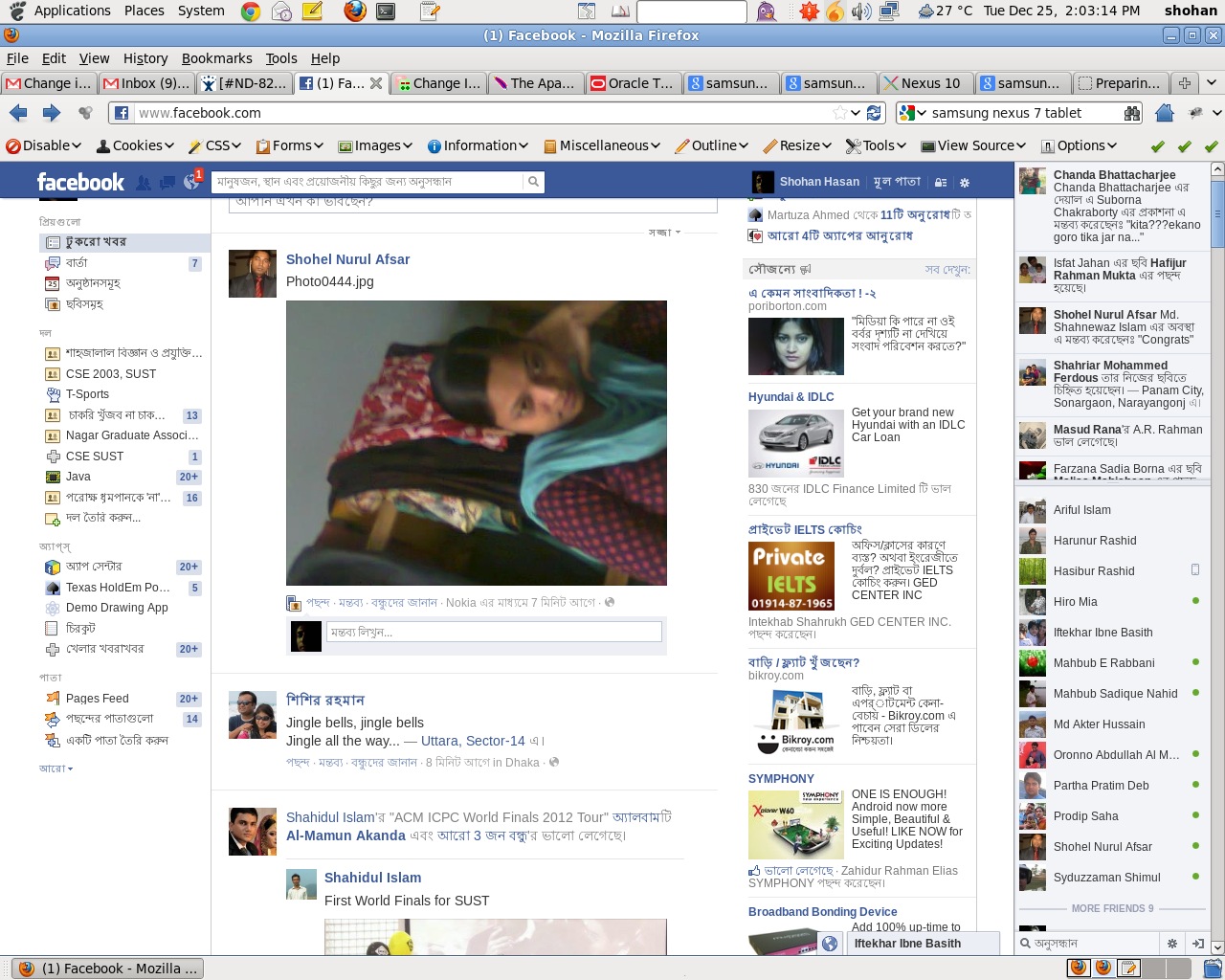Open the Outline dropdown in the developer toolbar
Image resolution: width=1225 pixels, height=980 pixels.
[x=711, y=145]
